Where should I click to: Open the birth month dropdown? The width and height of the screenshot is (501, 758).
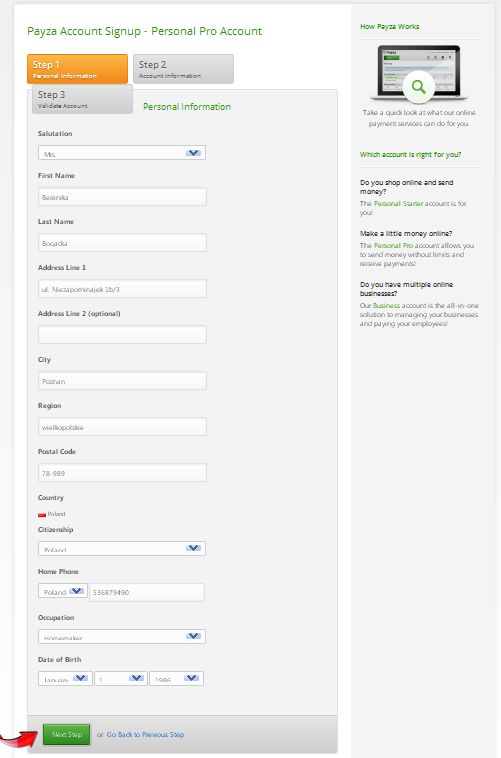[65, 678]
